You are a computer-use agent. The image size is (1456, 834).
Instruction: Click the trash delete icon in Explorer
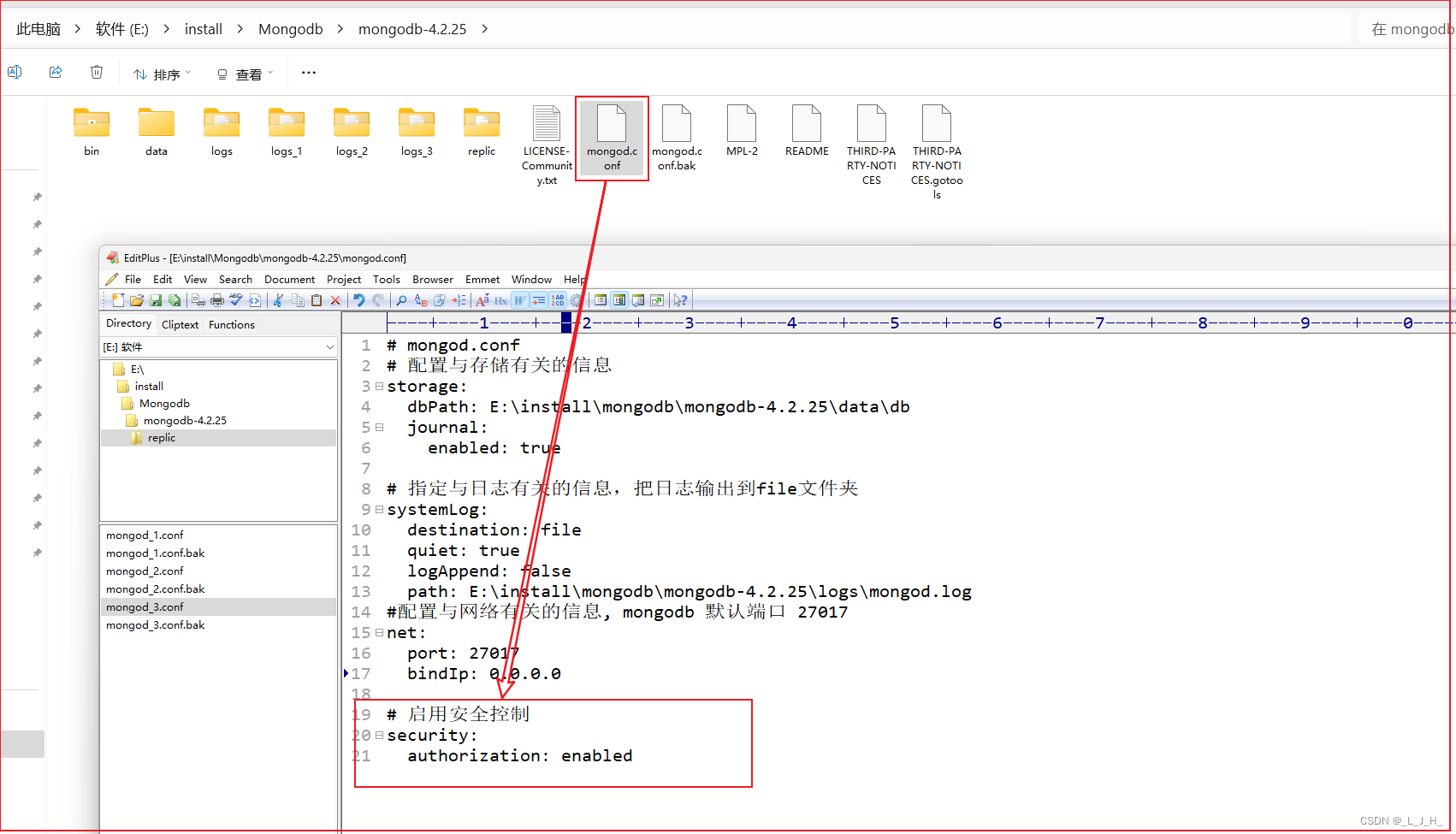tap(97, 72)
